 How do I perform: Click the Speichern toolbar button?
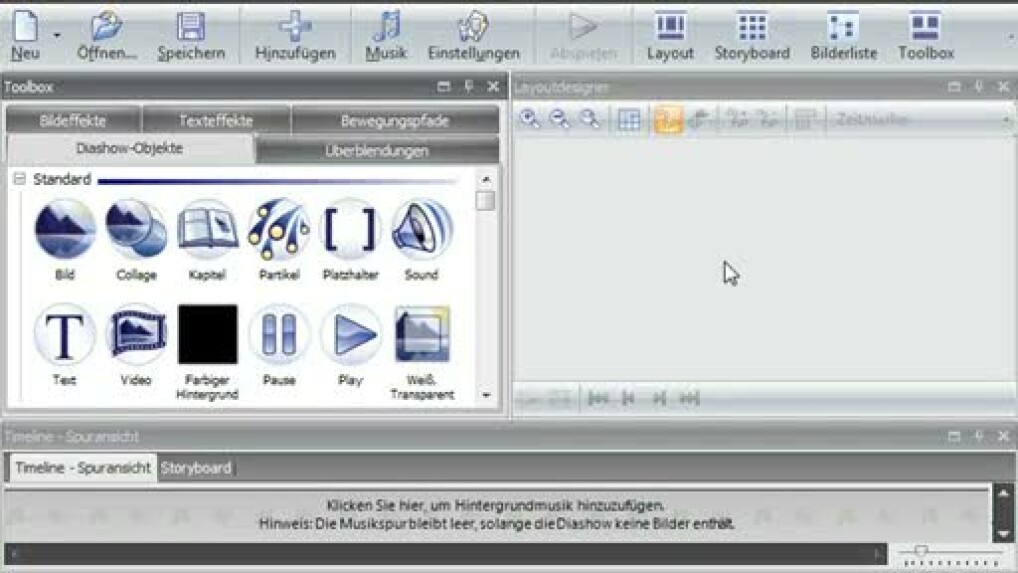click(191, 35)
